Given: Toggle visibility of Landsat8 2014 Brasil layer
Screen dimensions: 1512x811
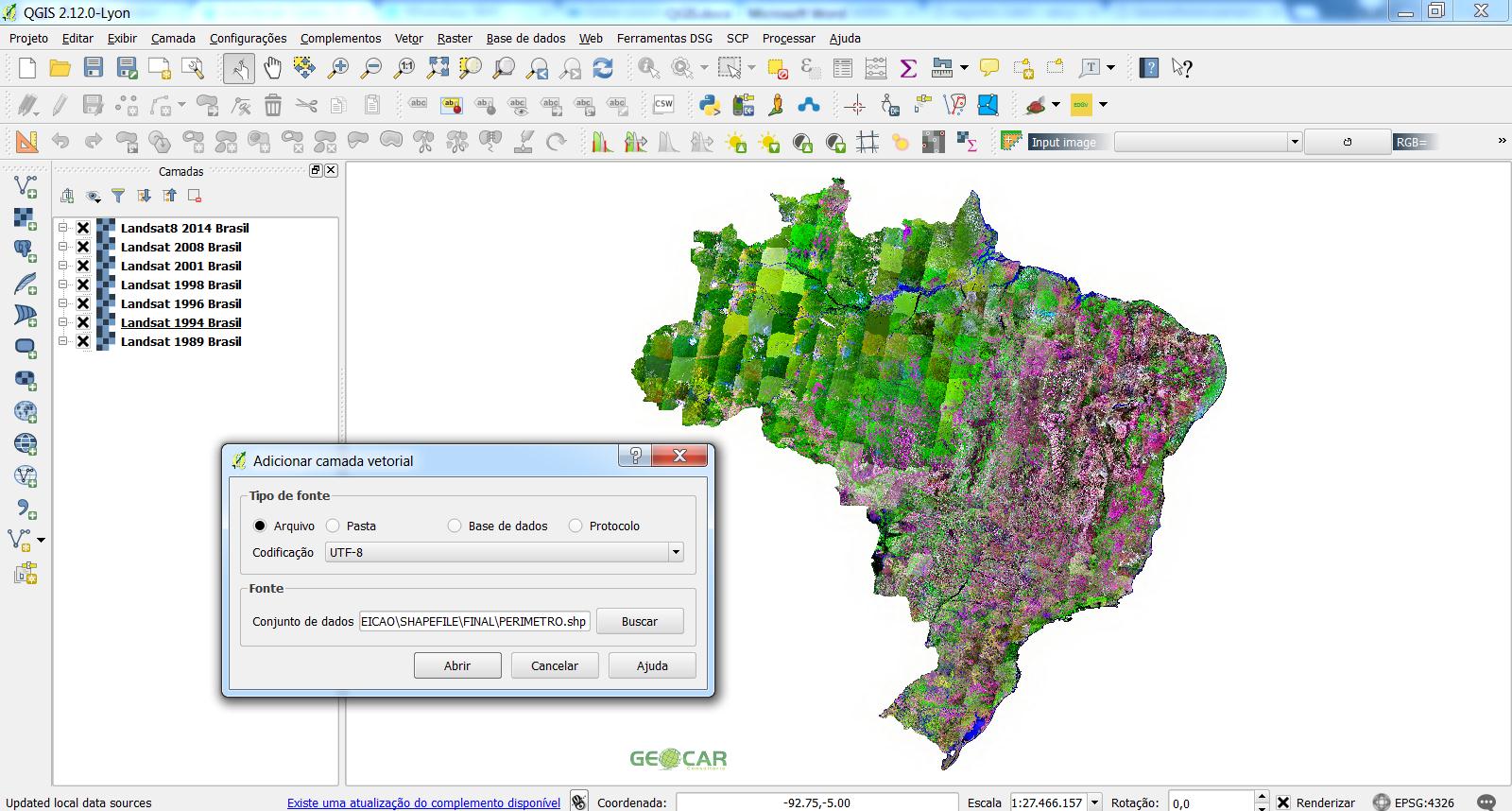Looking at the screenshot, I should 83,228.
